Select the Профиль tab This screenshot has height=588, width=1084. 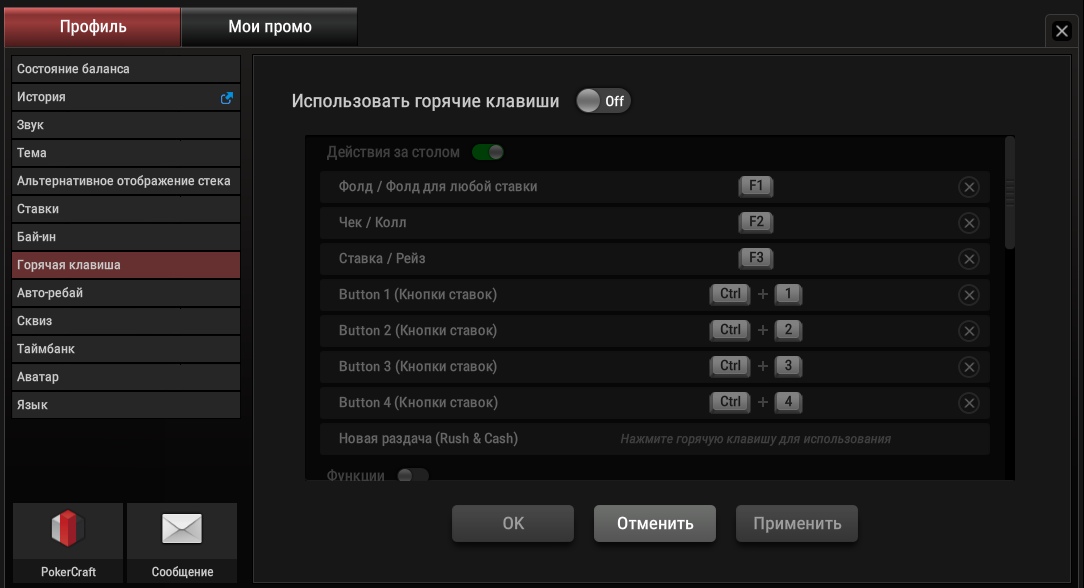pos(93,27)
